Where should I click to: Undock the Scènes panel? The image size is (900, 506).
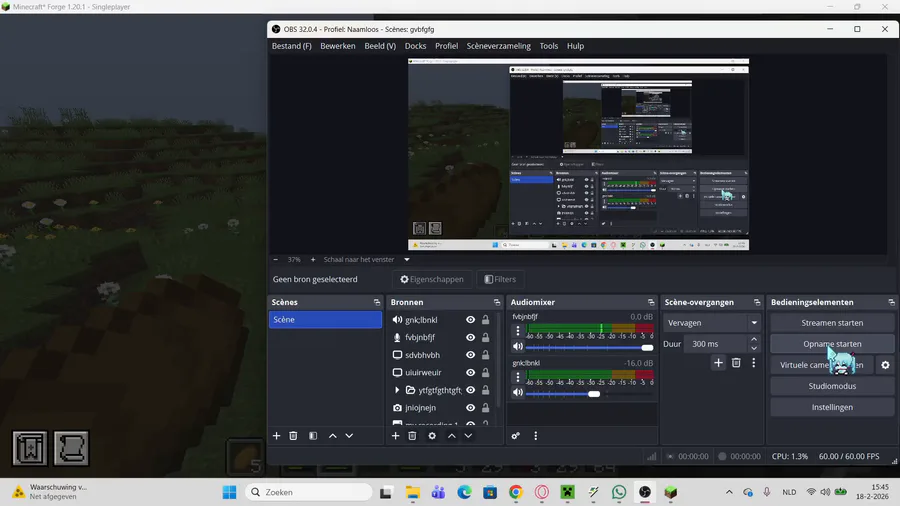[x=377, y=302]
